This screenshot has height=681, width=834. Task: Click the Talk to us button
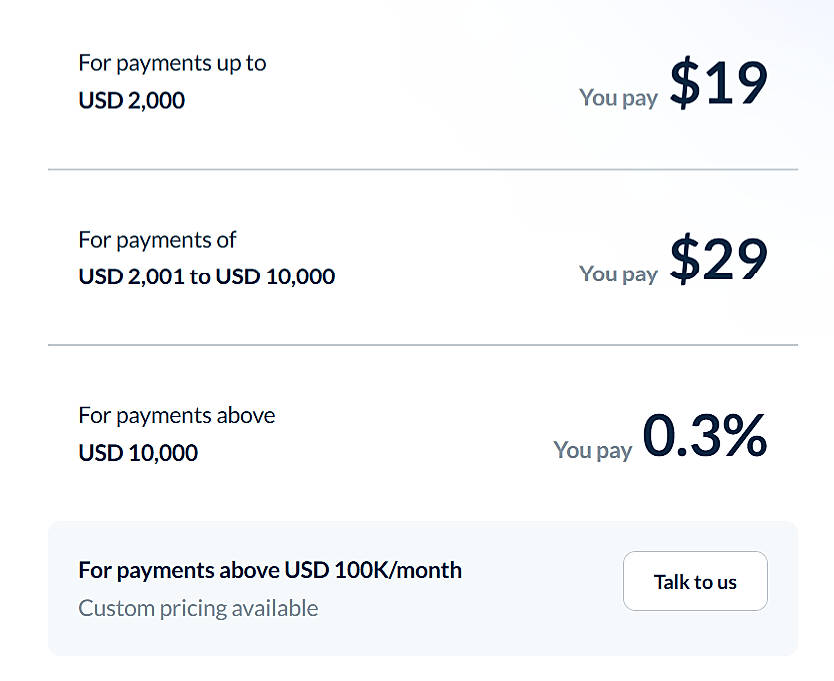coord(695,581)
